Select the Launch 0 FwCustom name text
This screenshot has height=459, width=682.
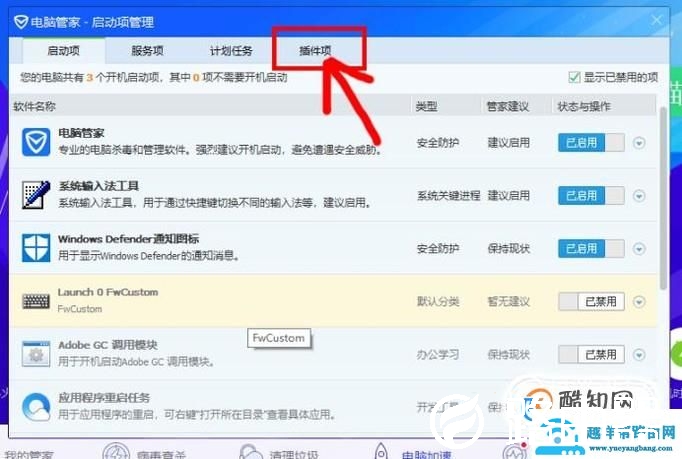coord(108,292)
